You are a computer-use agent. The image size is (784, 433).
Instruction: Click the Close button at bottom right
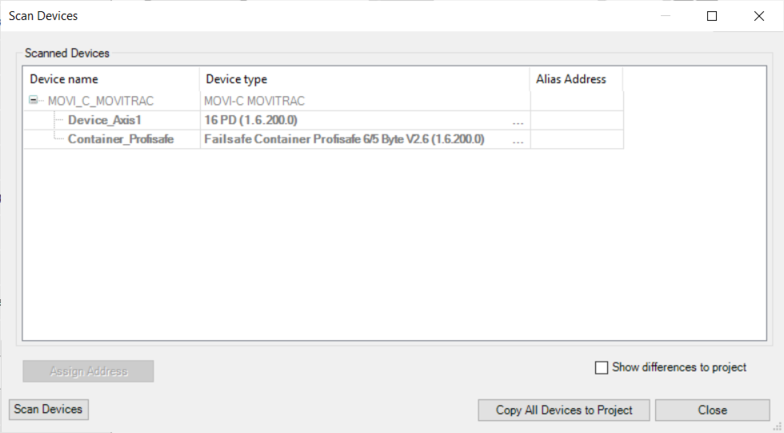(712, 410)
